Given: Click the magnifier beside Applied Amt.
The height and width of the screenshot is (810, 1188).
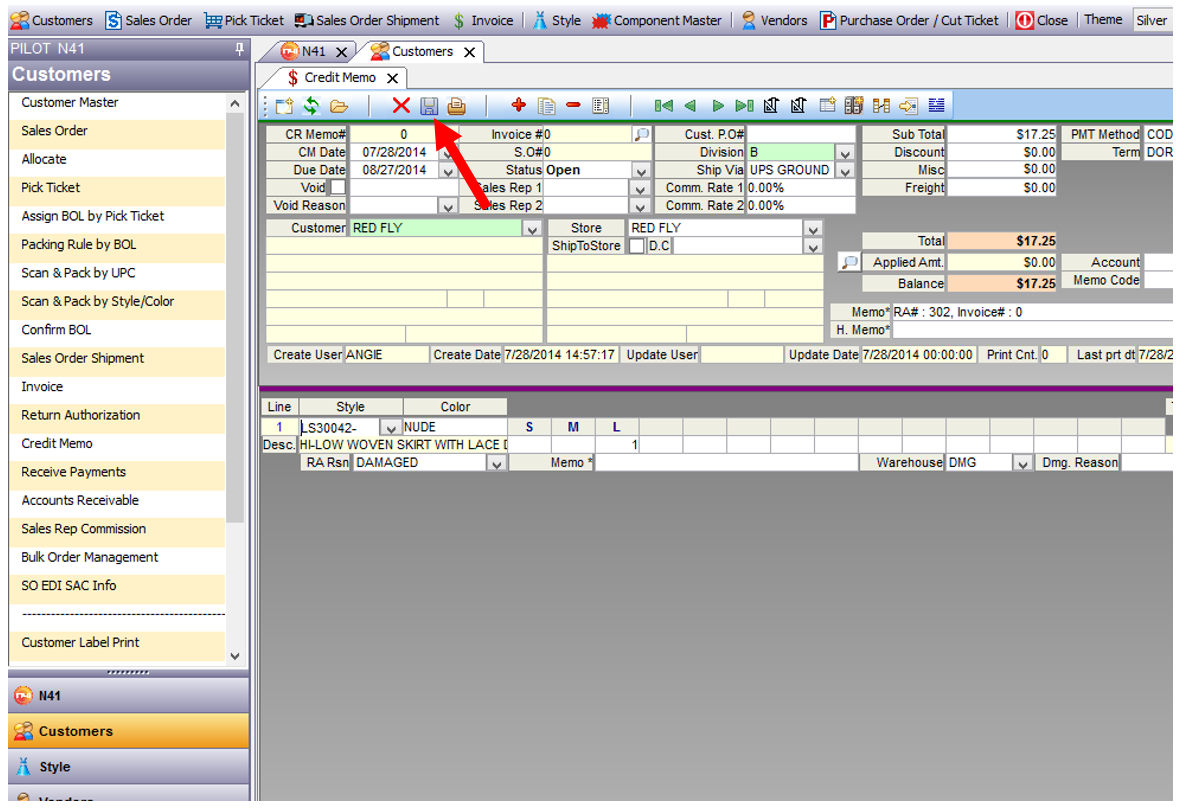Looking at the screenshot, I should (x=849, y=262).
